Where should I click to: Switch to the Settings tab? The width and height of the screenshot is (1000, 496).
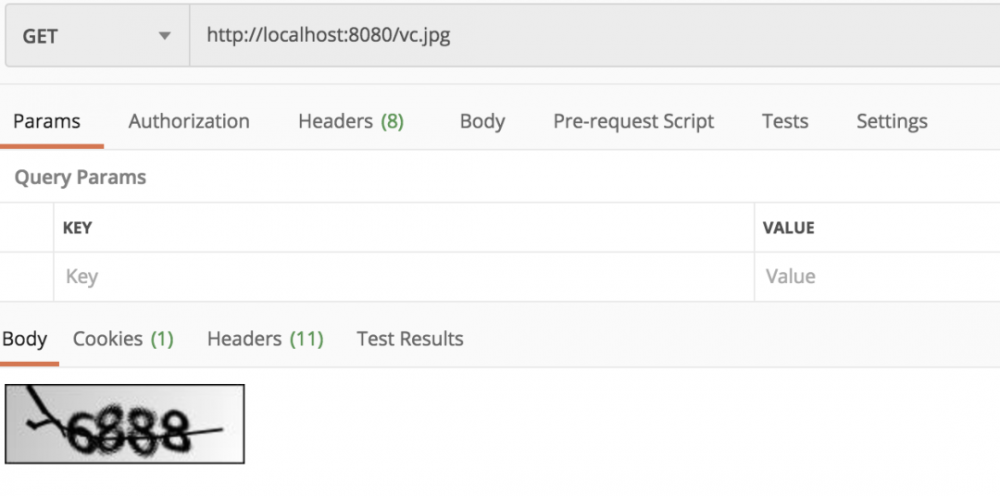point(891,122)
